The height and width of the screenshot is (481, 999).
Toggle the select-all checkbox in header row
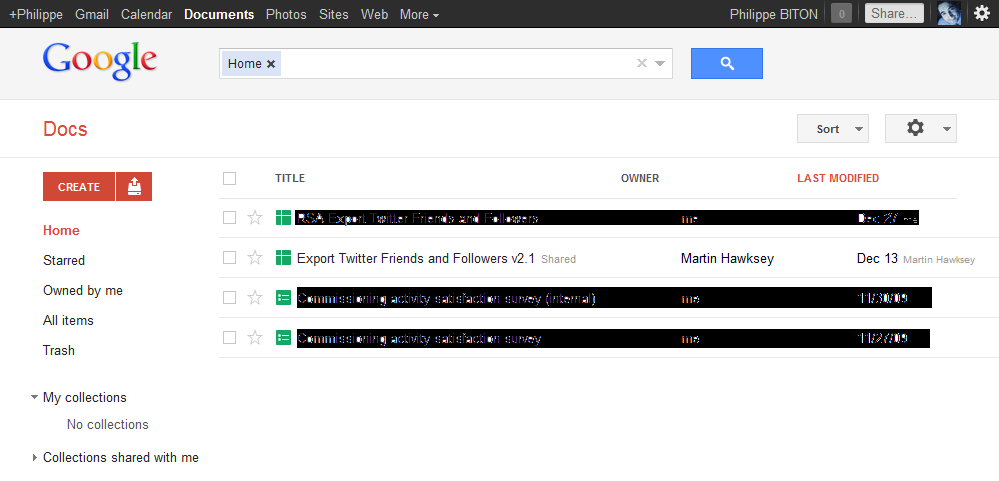pos(229,178)
